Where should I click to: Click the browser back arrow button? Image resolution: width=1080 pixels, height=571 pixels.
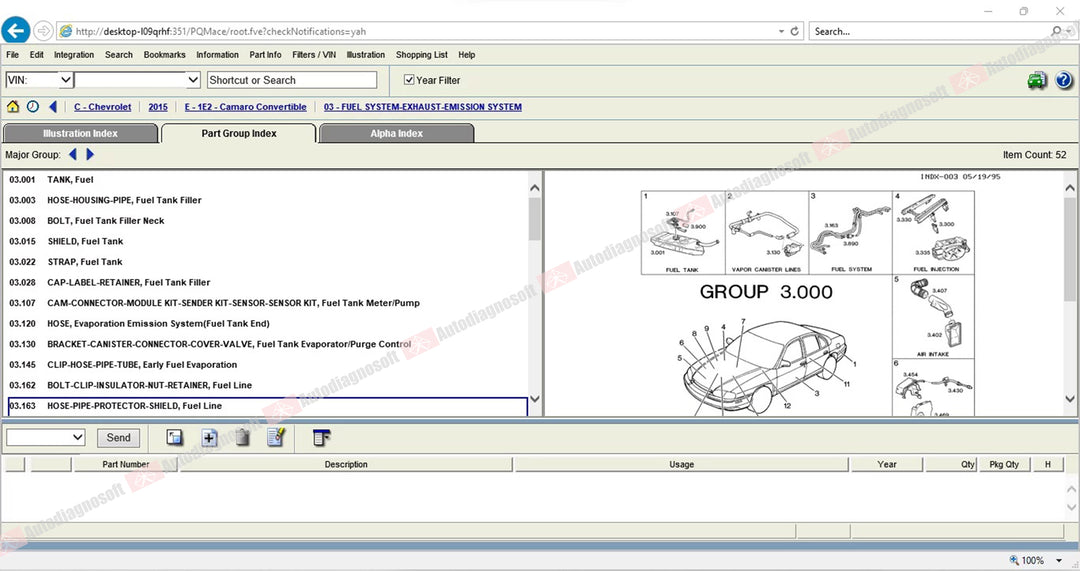(15, 30)
